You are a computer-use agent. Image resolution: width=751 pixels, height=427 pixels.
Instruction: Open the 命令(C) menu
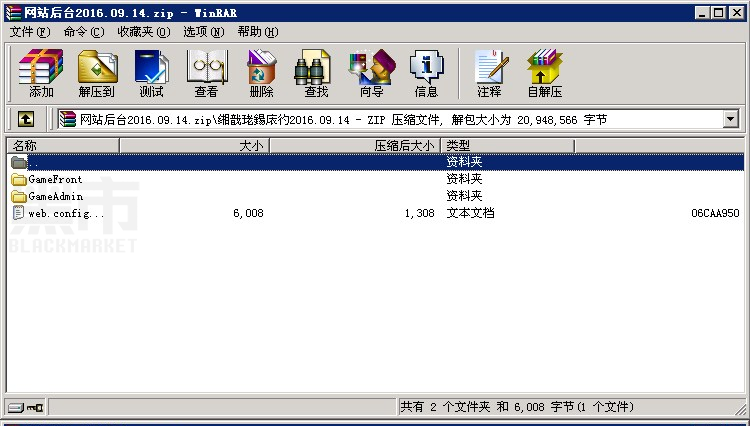point(84,32)
